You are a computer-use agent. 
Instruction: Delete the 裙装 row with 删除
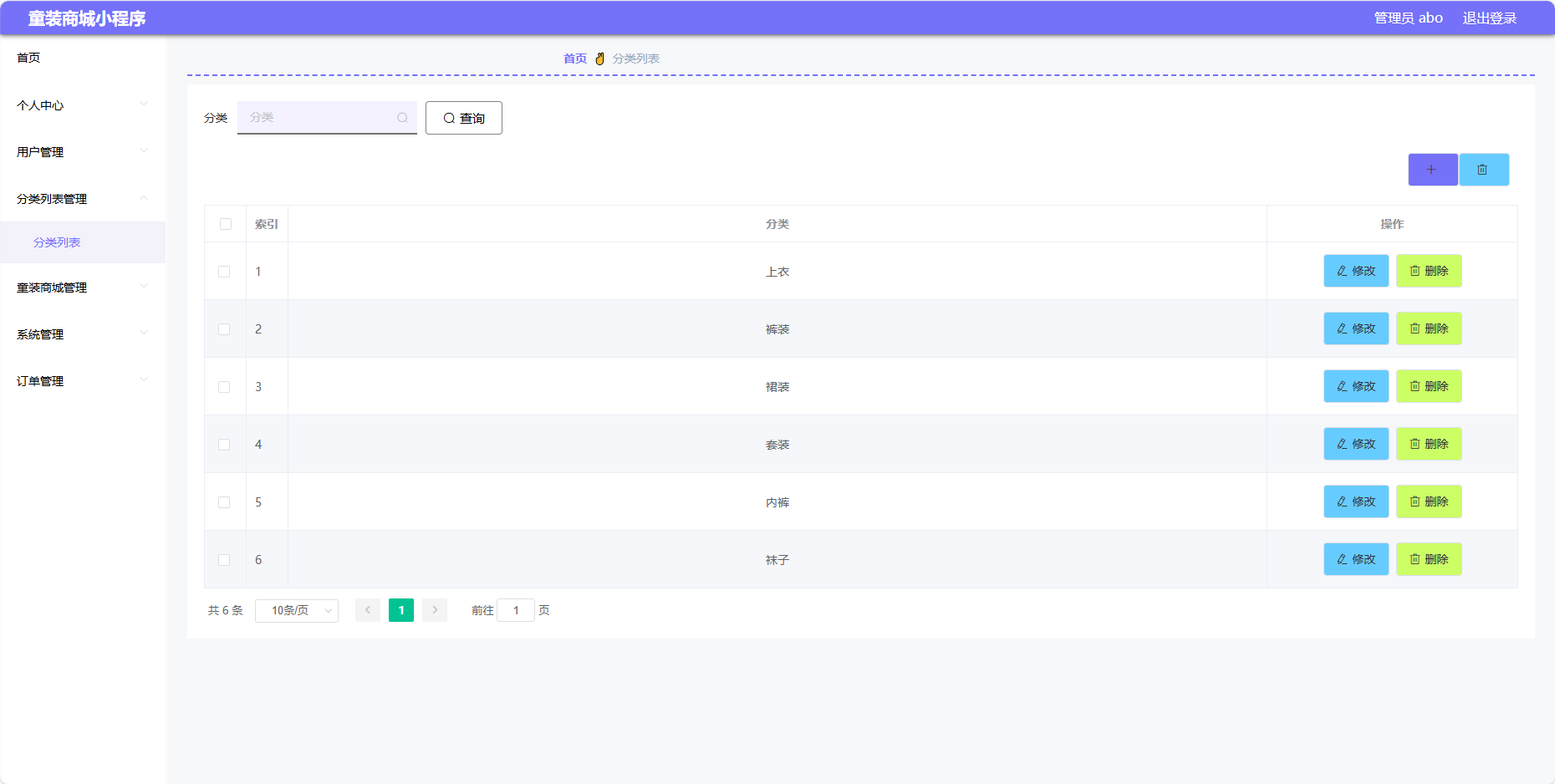(1429, 386)
